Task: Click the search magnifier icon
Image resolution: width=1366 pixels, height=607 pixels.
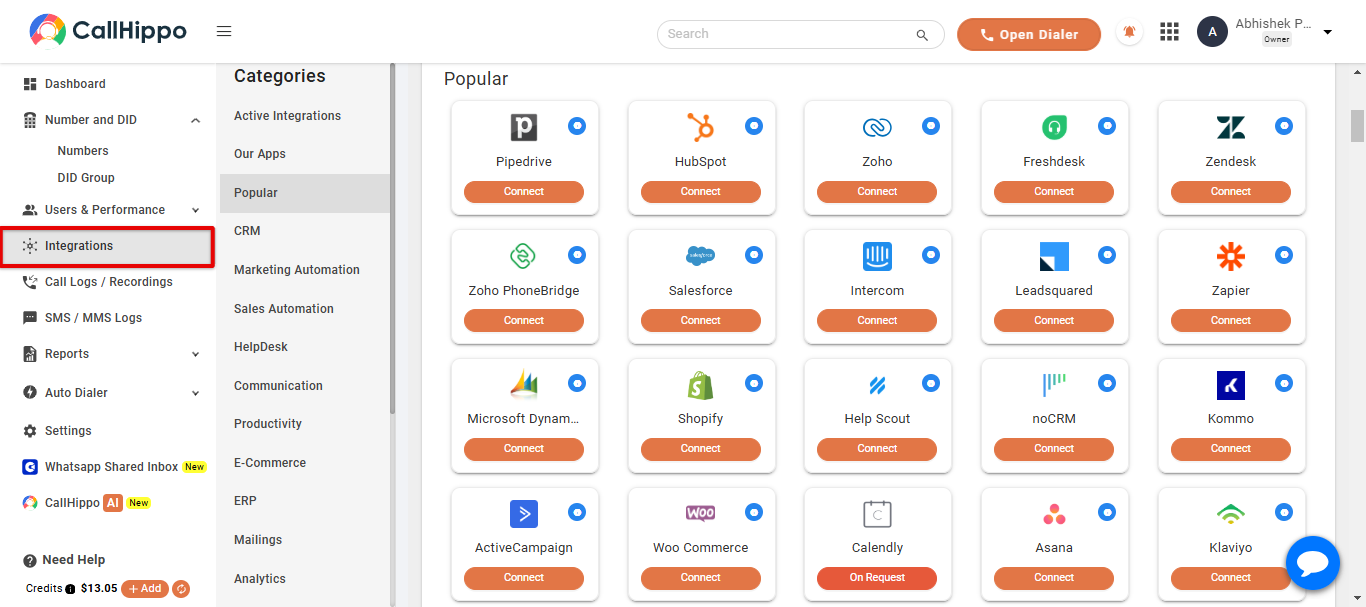Action: point(922,35)
